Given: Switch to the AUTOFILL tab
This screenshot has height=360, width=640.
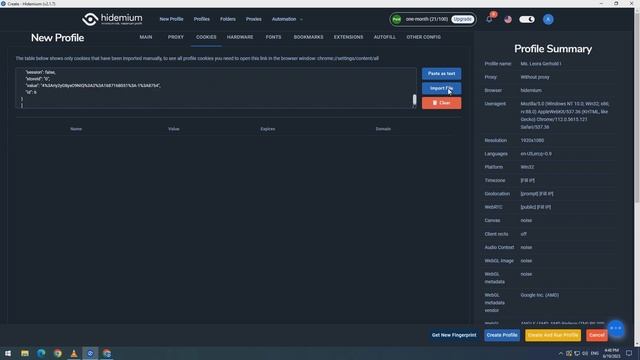Looking at the screenshot, I should pyautogui.click(x=384, y=37).
